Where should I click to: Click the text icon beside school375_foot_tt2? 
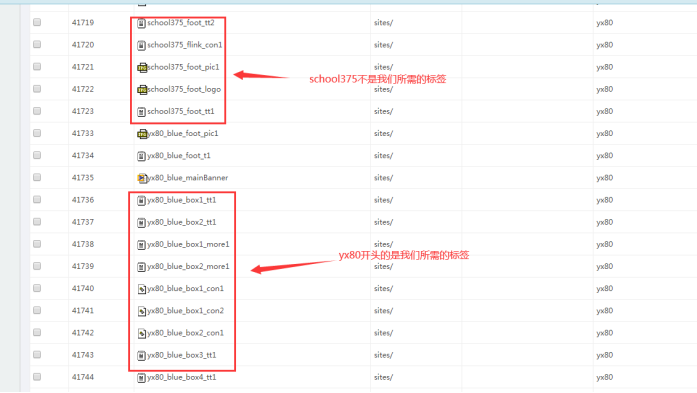coord(141,23)
